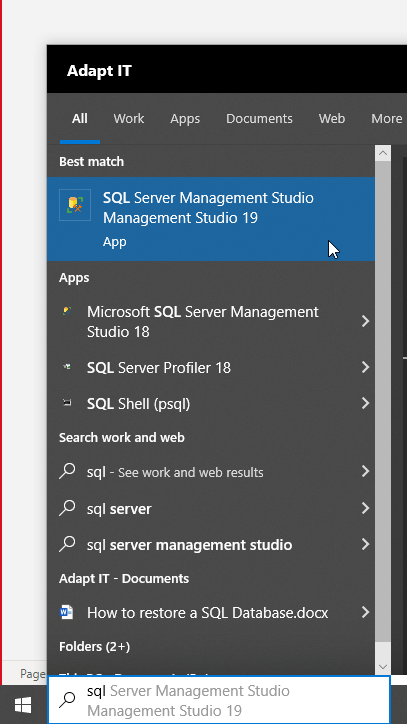This screenshot has width=407, height=724.
Task: Click the magnifier icon beside the 'sql server' suggestion
Action: pos(67,508)
